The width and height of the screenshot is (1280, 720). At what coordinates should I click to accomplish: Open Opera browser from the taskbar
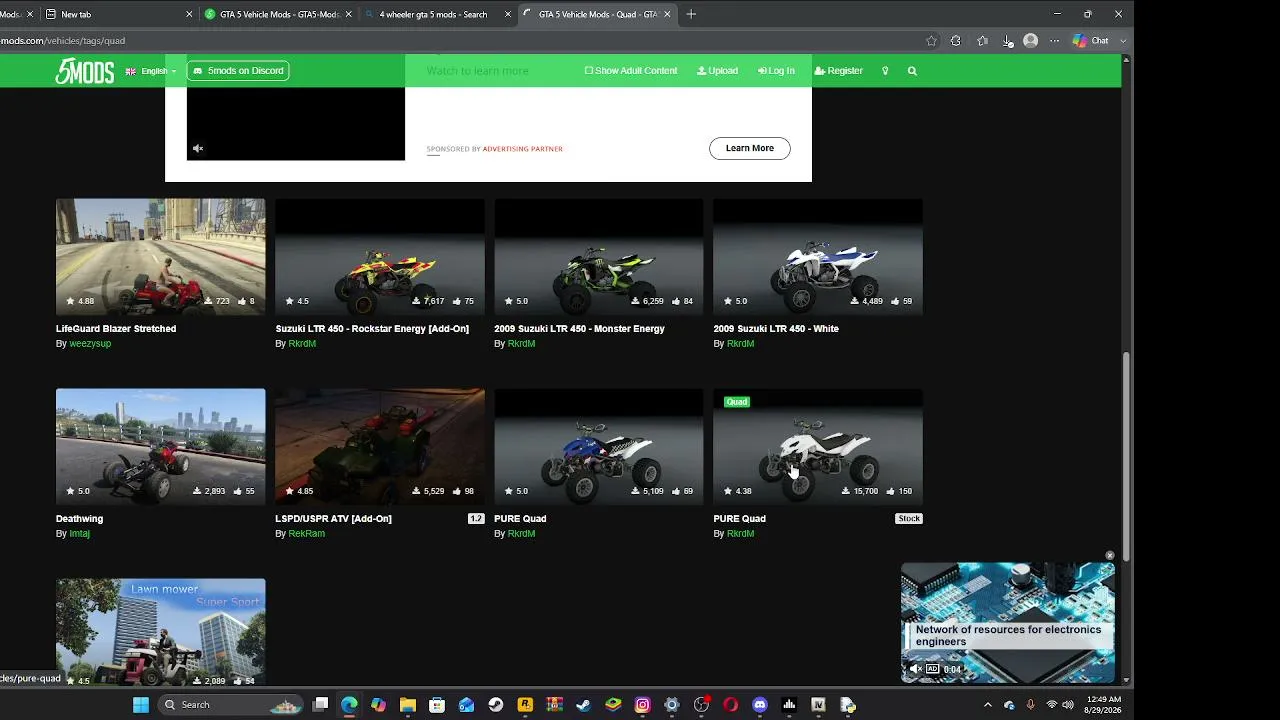[731, 705]
